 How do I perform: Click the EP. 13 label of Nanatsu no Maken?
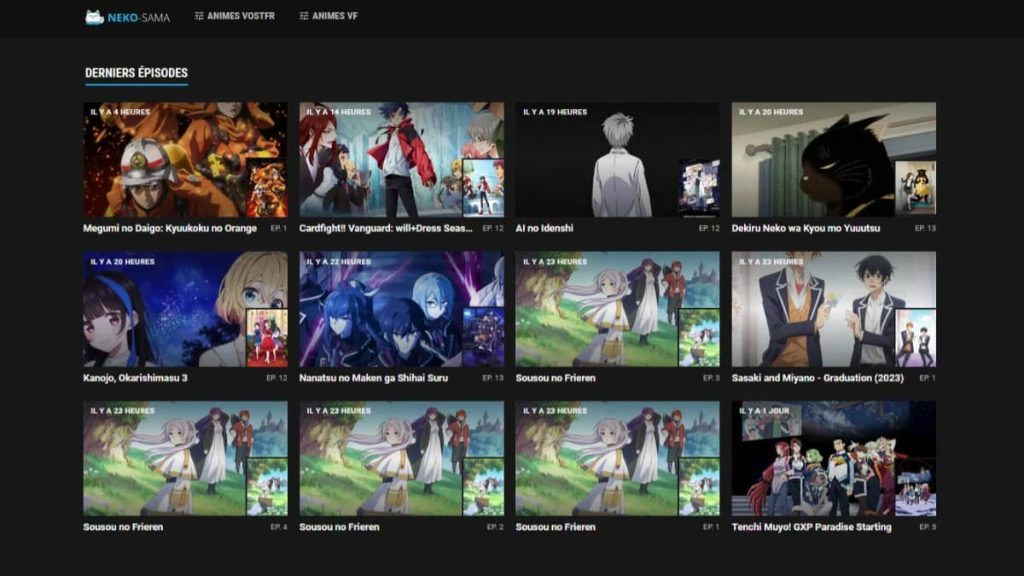[x=493, y=377]
